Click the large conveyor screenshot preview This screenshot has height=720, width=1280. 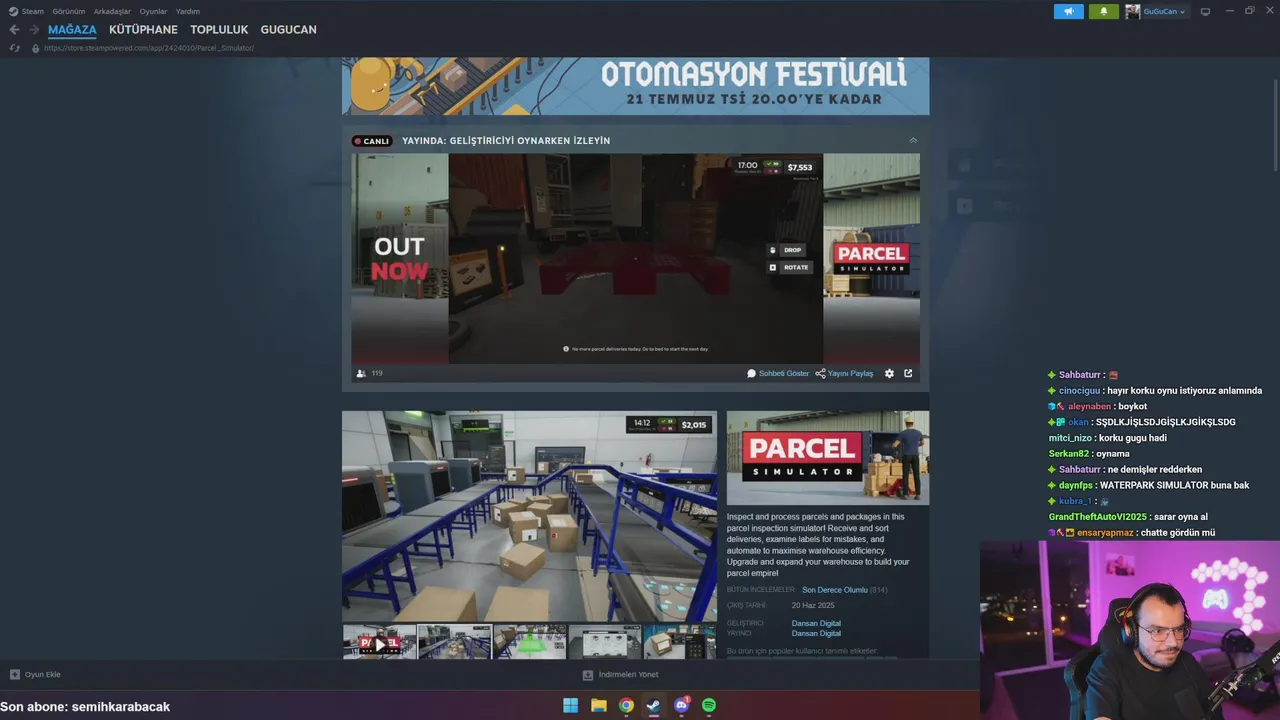(x=529, y=516)
